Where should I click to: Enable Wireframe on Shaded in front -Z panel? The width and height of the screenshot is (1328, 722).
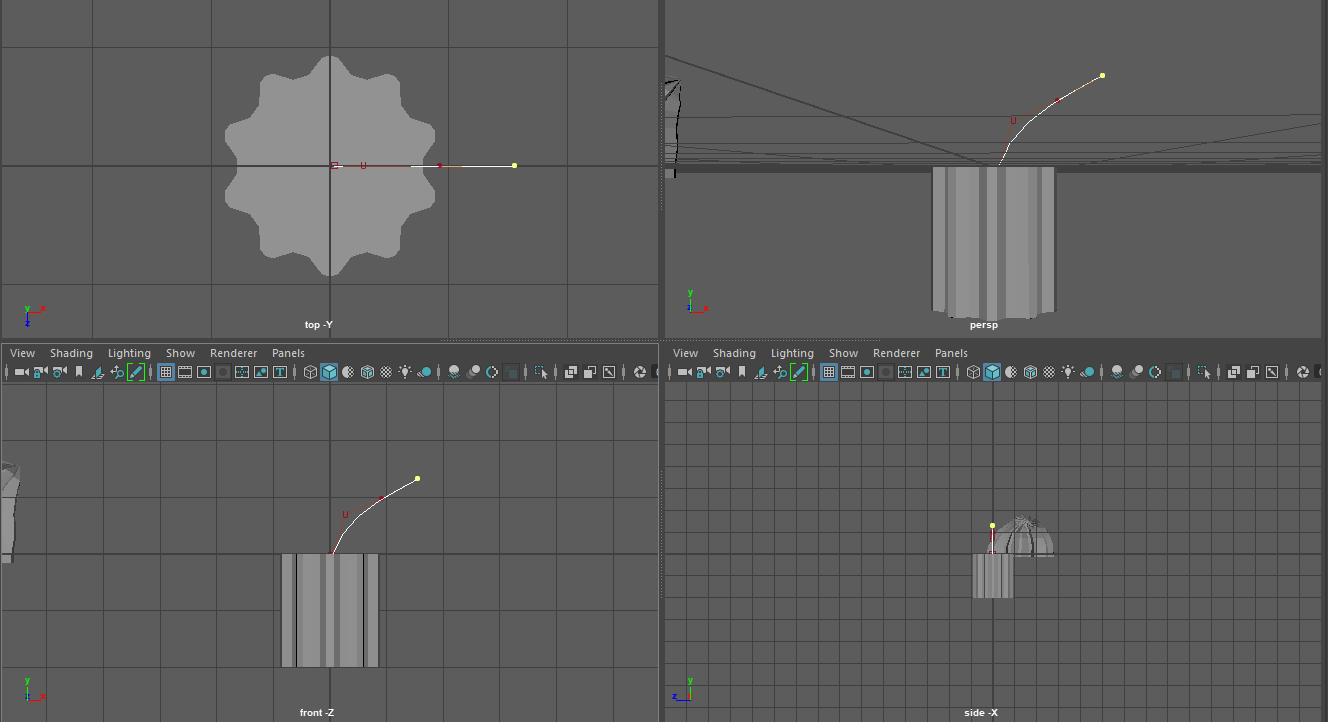click(367, 372)
